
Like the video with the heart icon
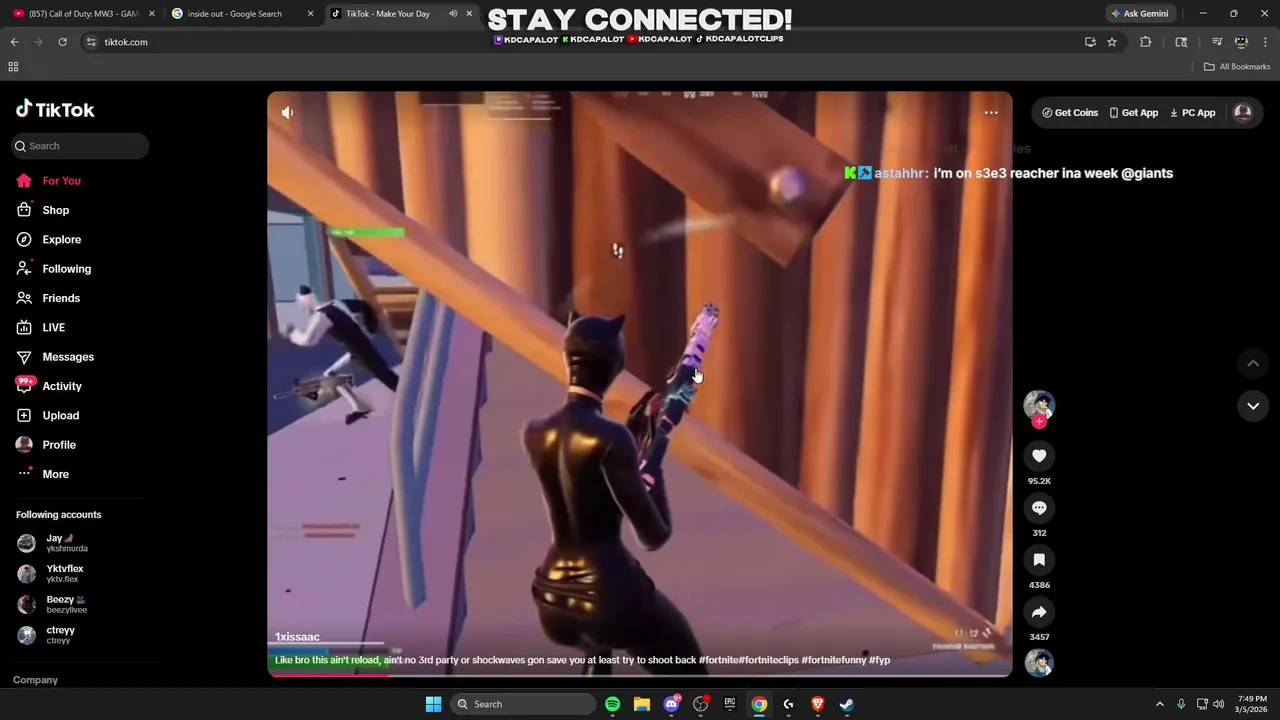(1039, 456)
